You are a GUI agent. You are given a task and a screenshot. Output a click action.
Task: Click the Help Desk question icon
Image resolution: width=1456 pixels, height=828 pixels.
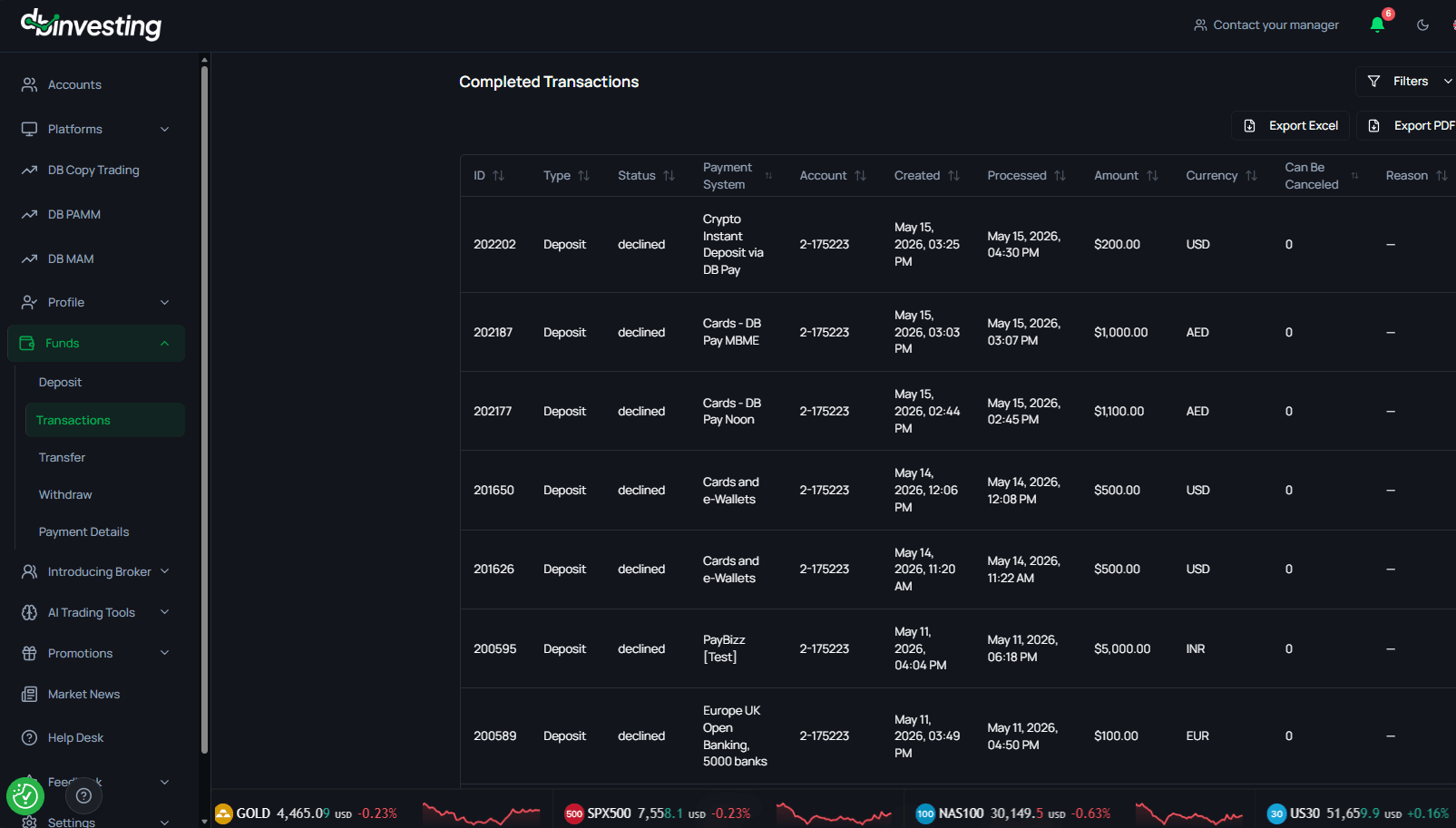[x=30, y=737]
